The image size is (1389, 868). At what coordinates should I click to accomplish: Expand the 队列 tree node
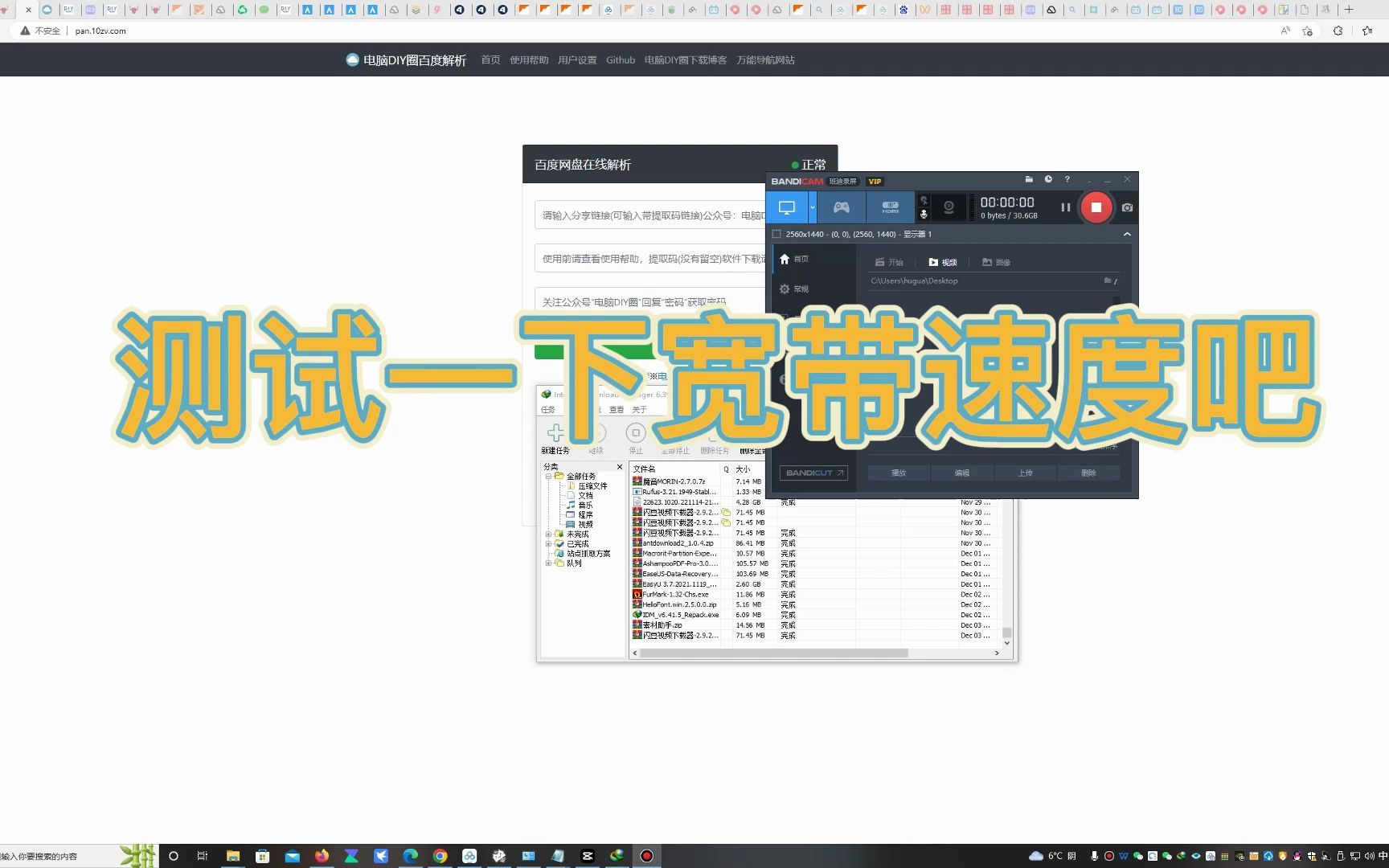[x=549, y=563]
